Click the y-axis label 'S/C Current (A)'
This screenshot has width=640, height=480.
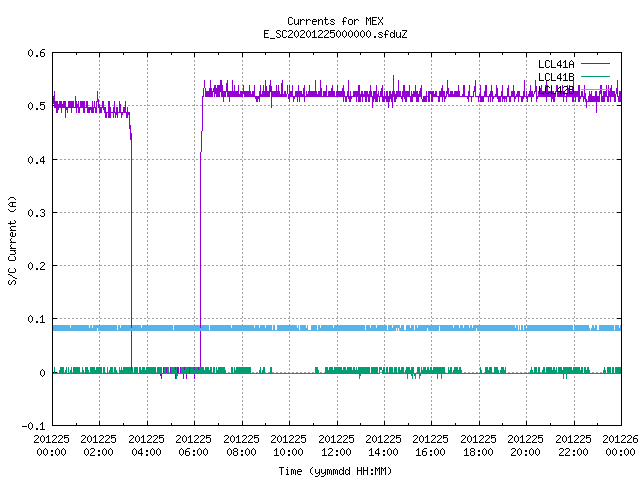[x=12, y=240]
